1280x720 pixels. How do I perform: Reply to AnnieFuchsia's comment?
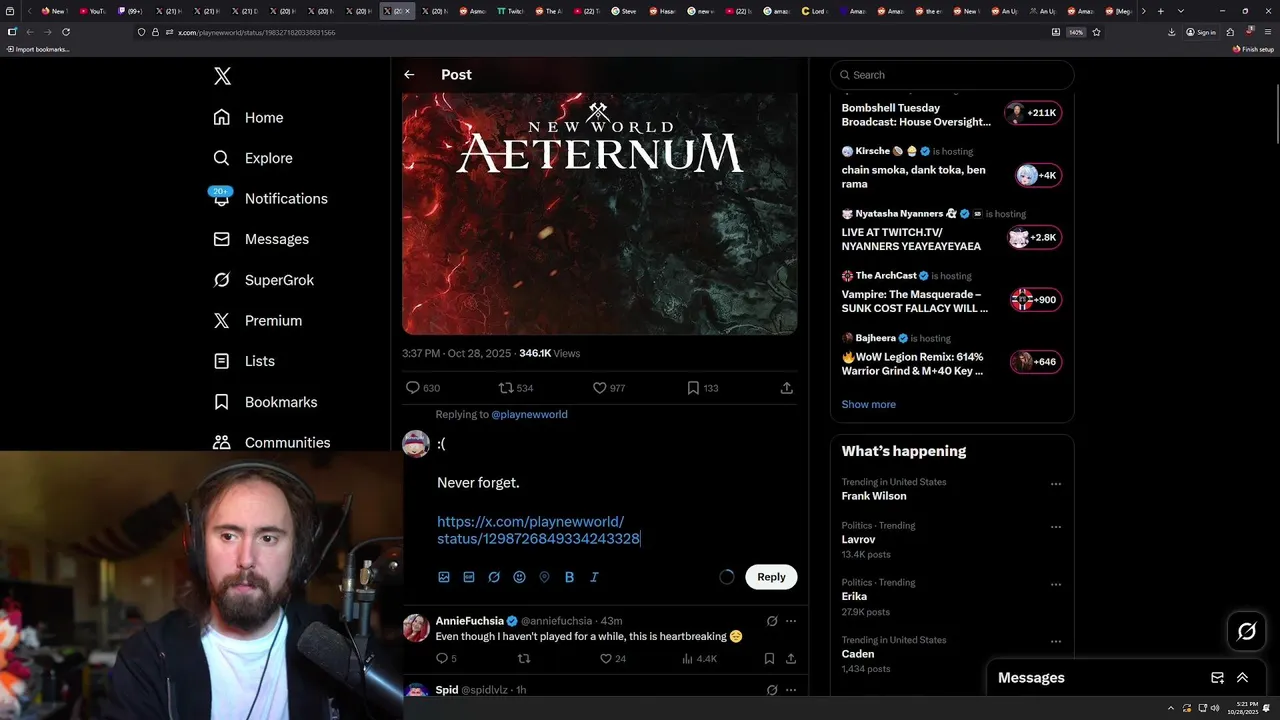point(442,659)
